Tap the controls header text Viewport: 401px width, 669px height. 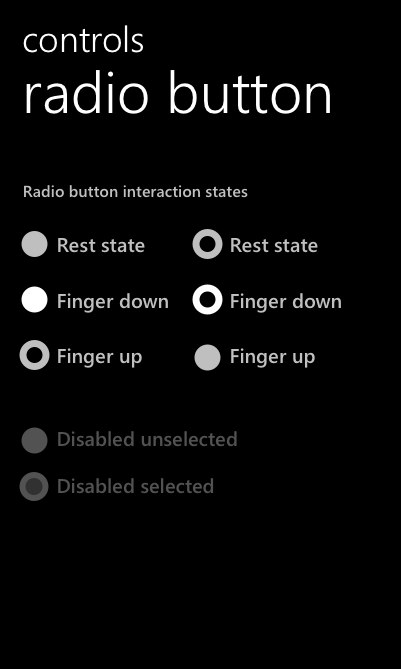[x=84, y=41]
